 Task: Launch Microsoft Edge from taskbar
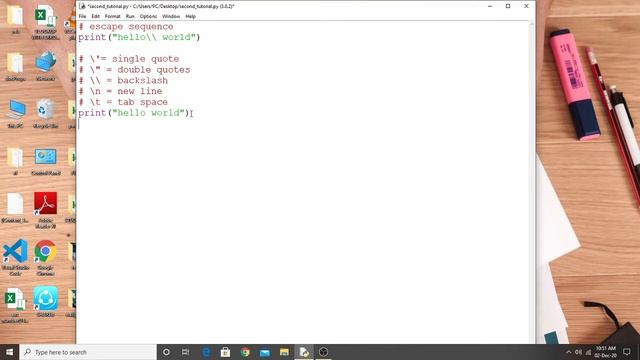pyautogui.click(x=206, y=352)
